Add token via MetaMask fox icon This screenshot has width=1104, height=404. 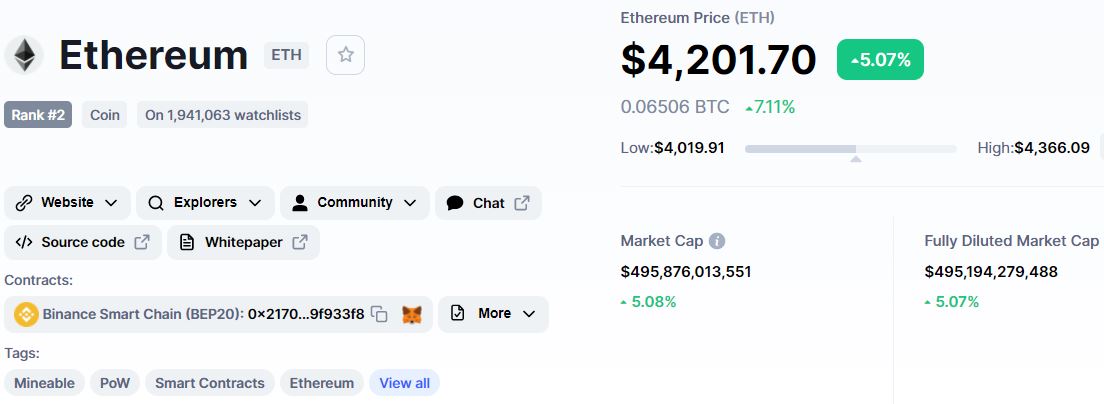[412, 314]
